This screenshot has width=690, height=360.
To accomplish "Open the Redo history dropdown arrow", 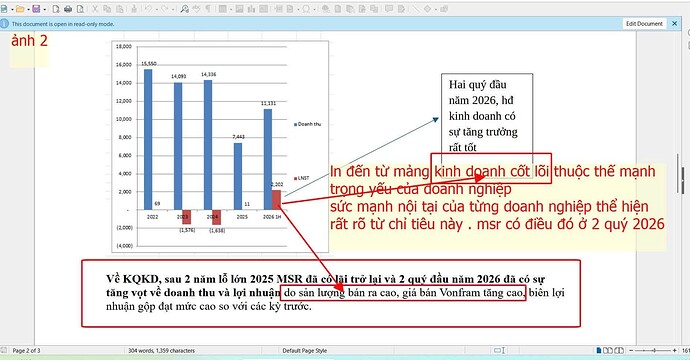I will tap(173, 9).
